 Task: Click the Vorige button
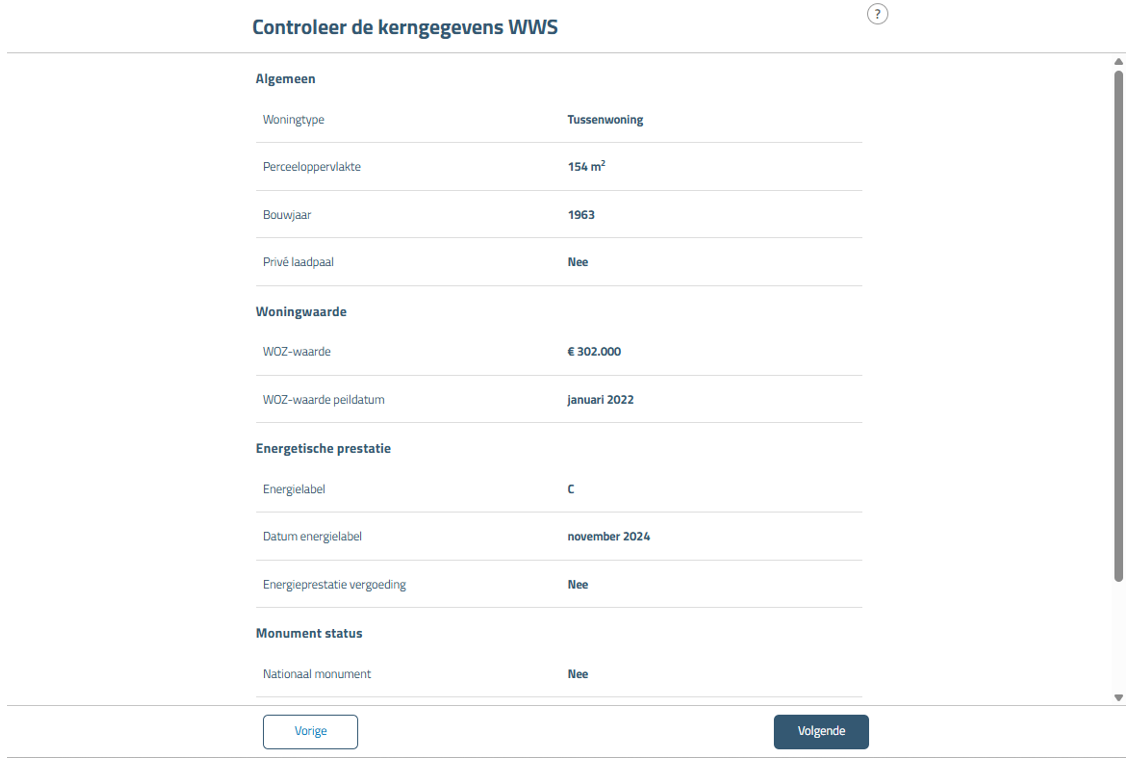click(x=310, y=731)
